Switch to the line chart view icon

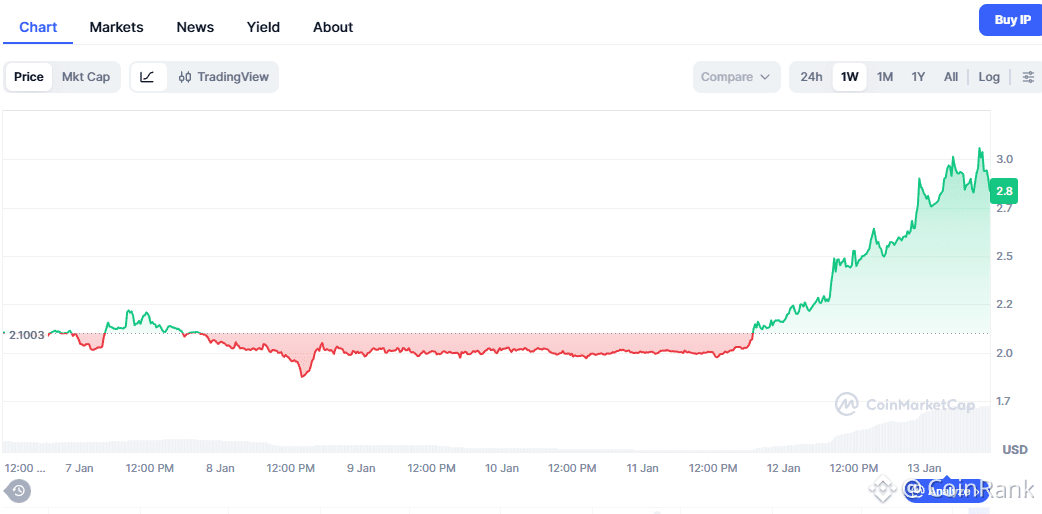tap(147, 77)
